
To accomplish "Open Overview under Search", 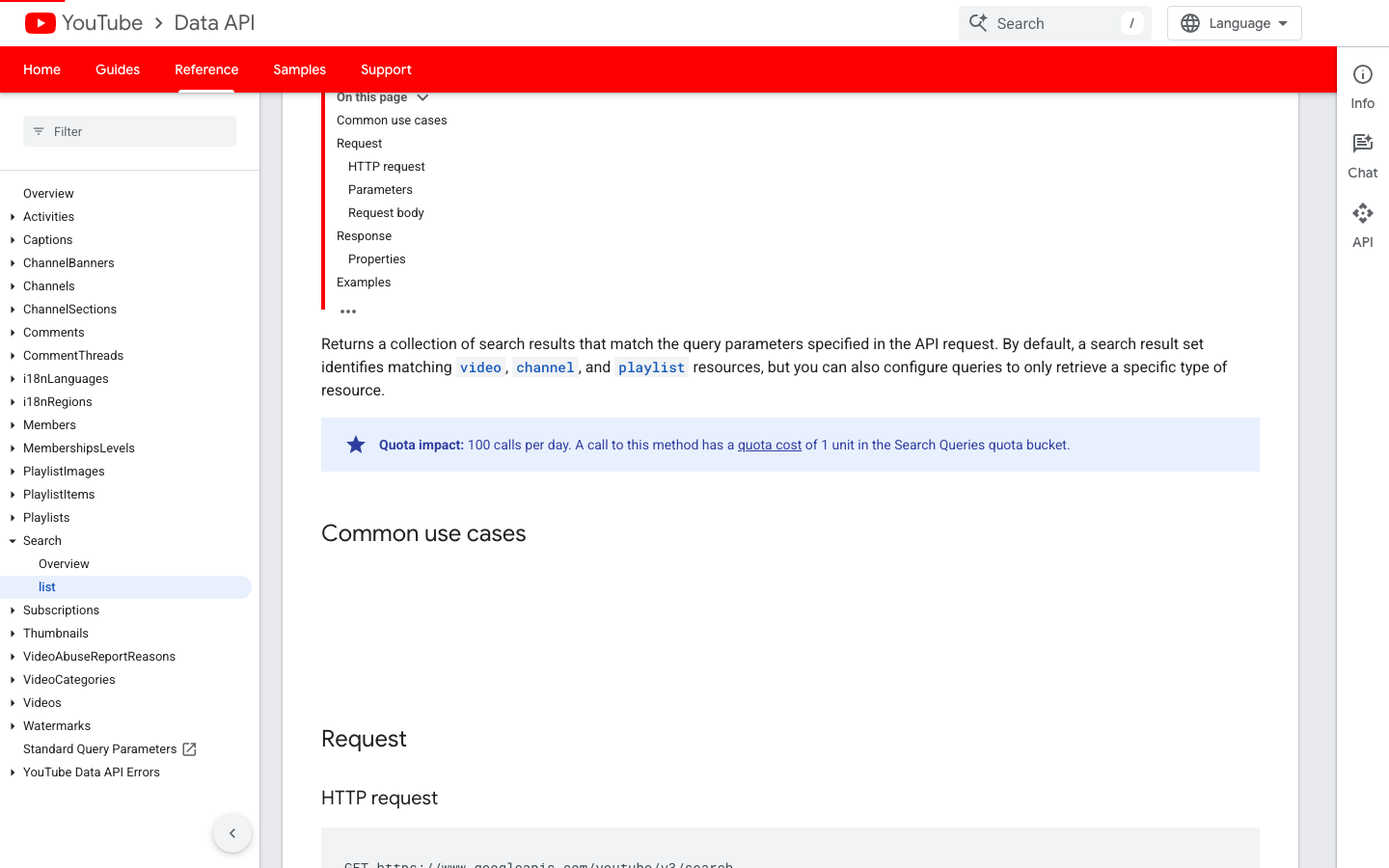I will [64, 564].
